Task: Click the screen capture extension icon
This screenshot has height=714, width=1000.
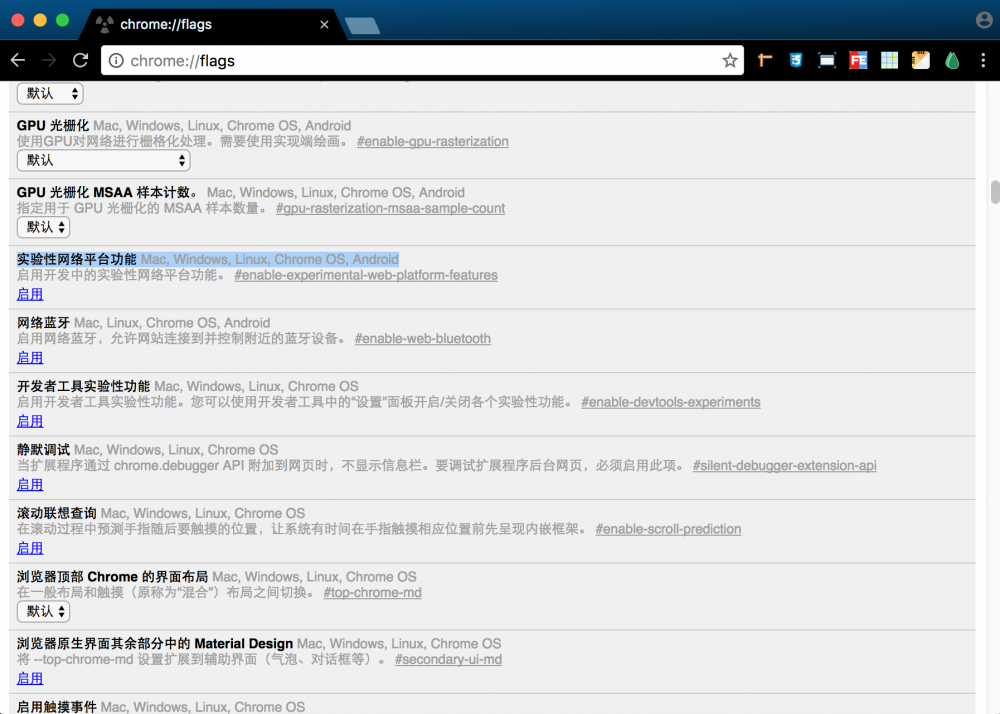Action: click(x=827, y=61)
